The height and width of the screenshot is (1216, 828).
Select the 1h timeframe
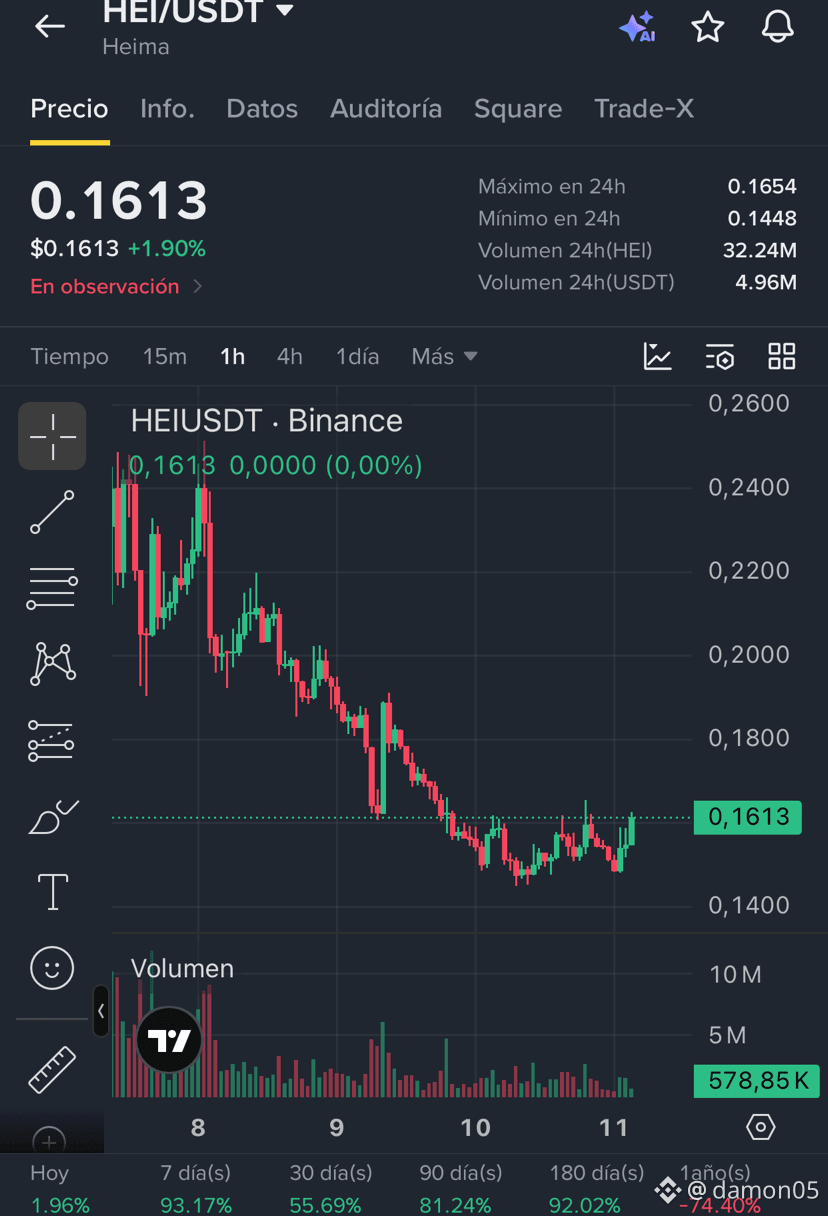tap(233, 356)
